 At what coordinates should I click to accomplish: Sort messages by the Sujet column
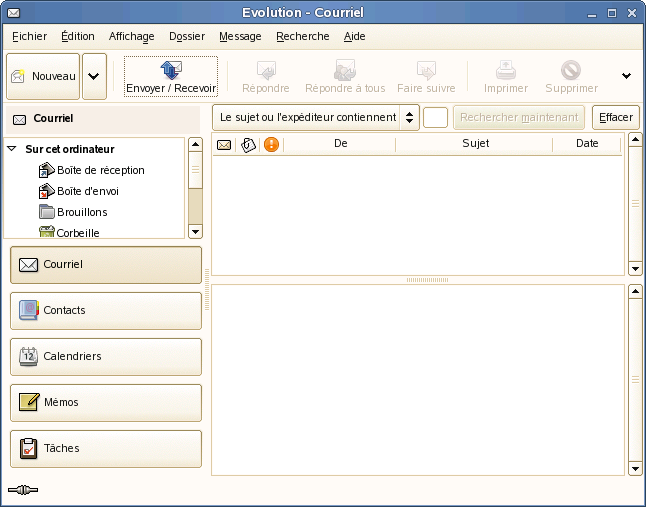[x=475, y=144]
